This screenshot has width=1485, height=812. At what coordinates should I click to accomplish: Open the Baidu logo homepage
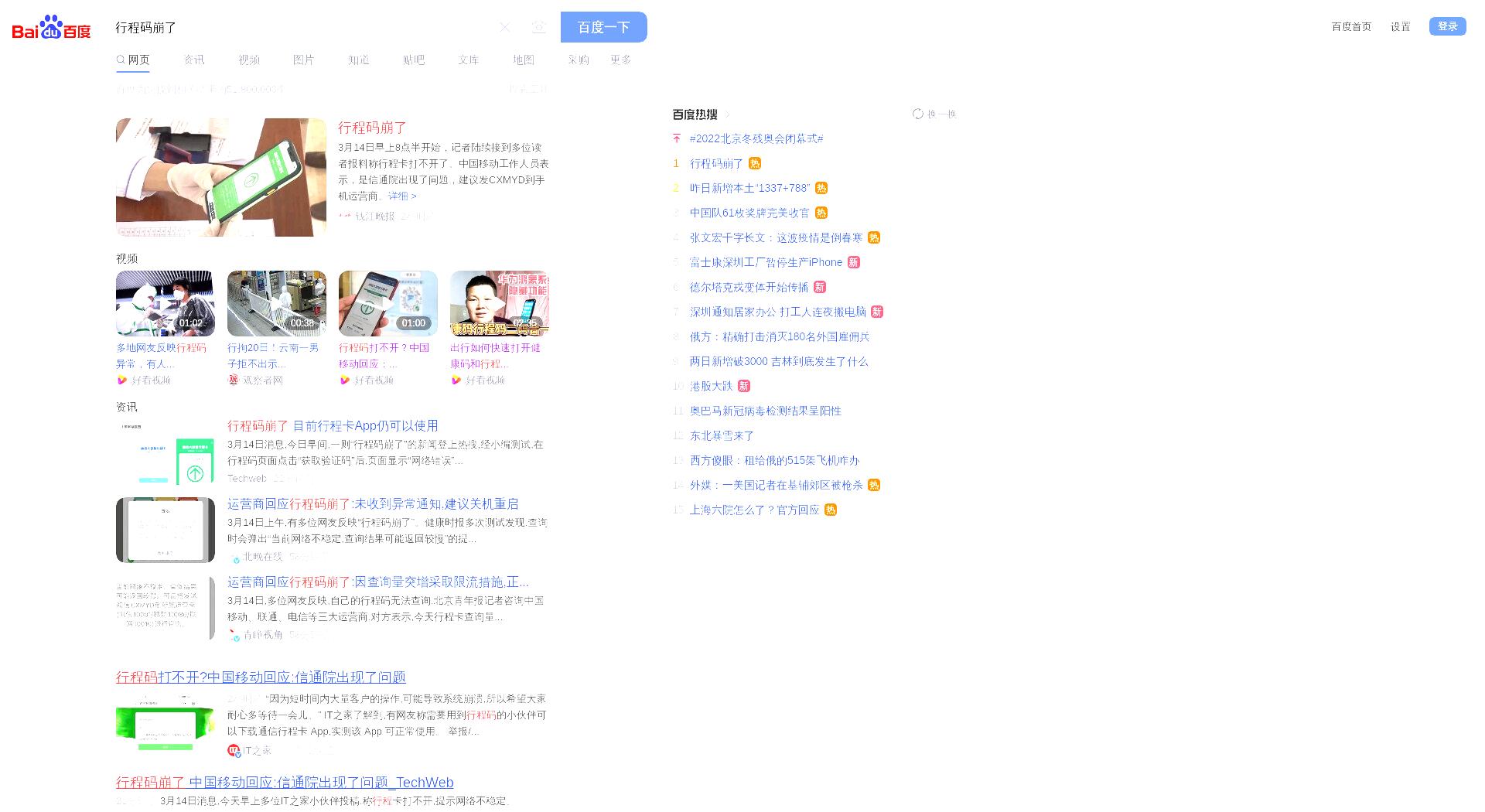pyautogui.click(x=51, y=27)
